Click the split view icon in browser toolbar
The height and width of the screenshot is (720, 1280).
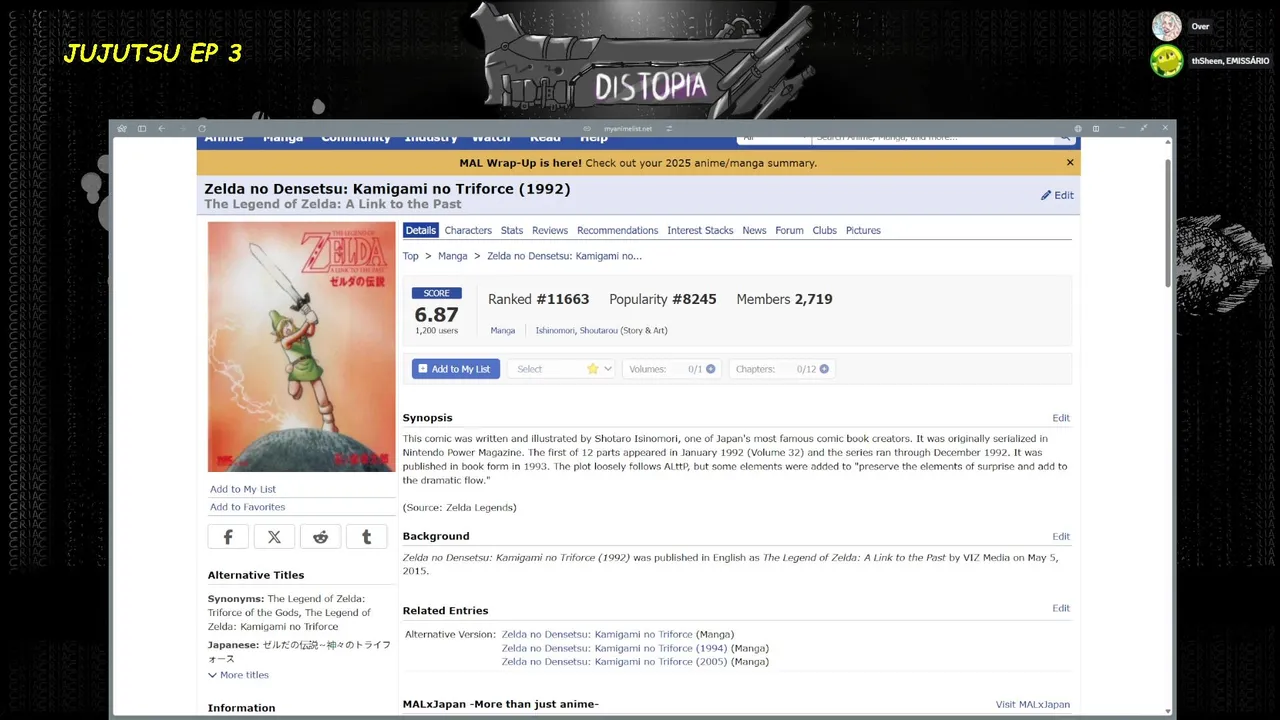click(x=1096, y=128)
